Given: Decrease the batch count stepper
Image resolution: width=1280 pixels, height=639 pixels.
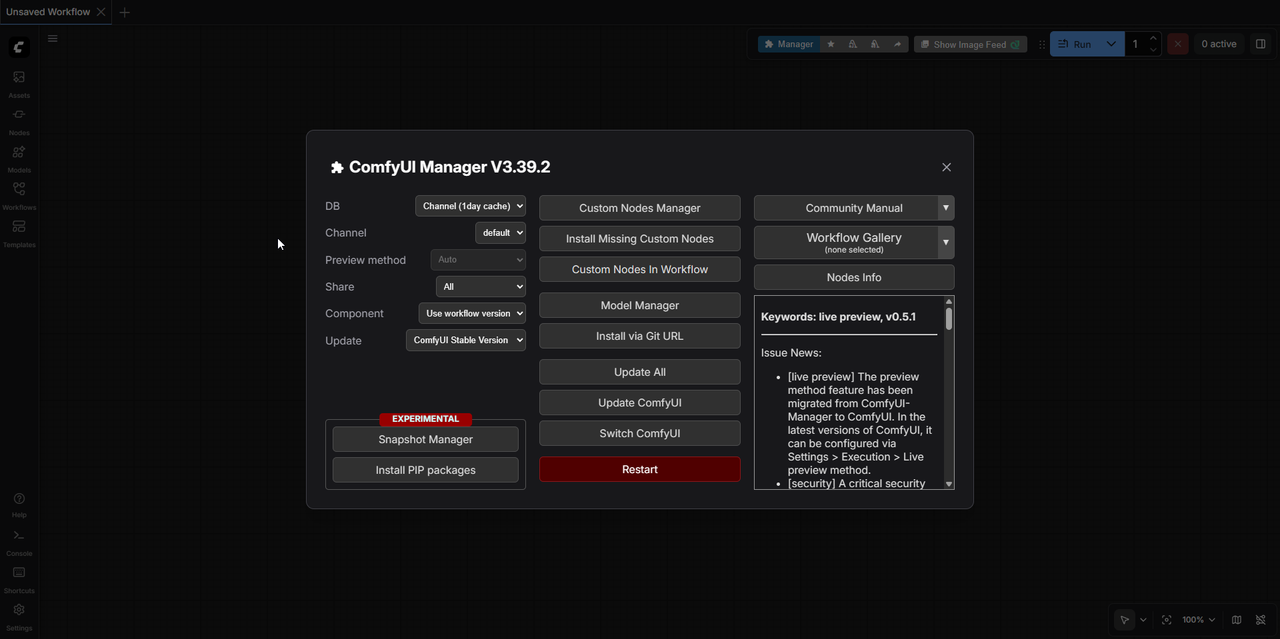Looking at the screenshot, I should [1153, 50].
